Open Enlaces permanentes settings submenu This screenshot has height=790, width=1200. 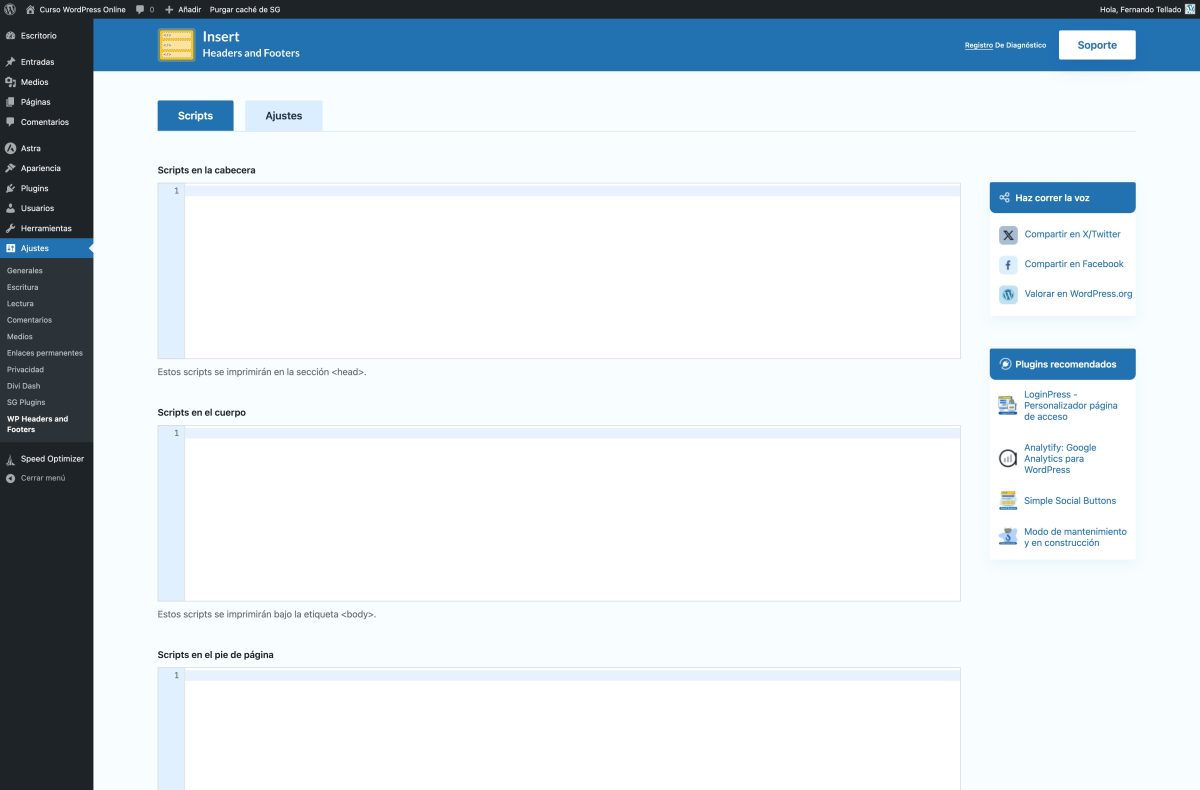45,353
